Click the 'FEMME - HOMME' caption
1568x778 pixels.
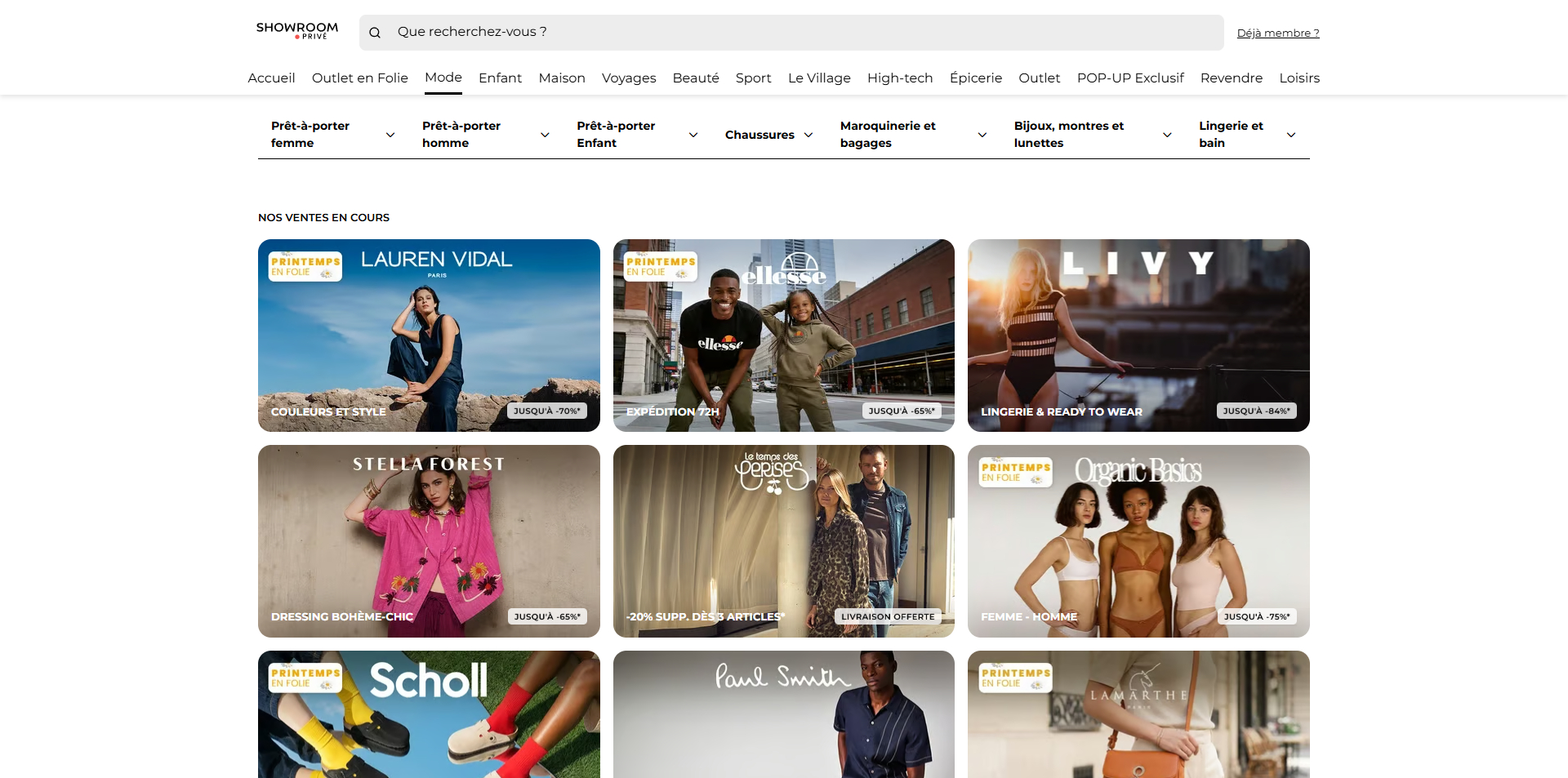(x=1029, y=617)
